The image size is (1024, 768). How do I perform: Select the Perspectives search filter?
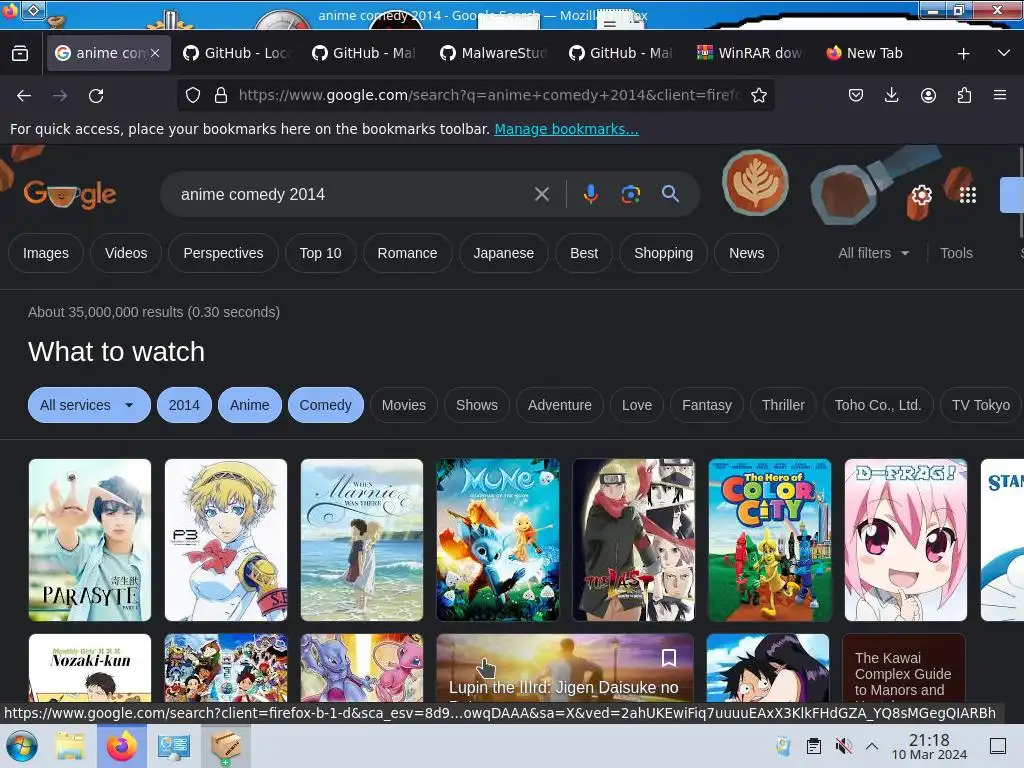(x=223, y=253)
